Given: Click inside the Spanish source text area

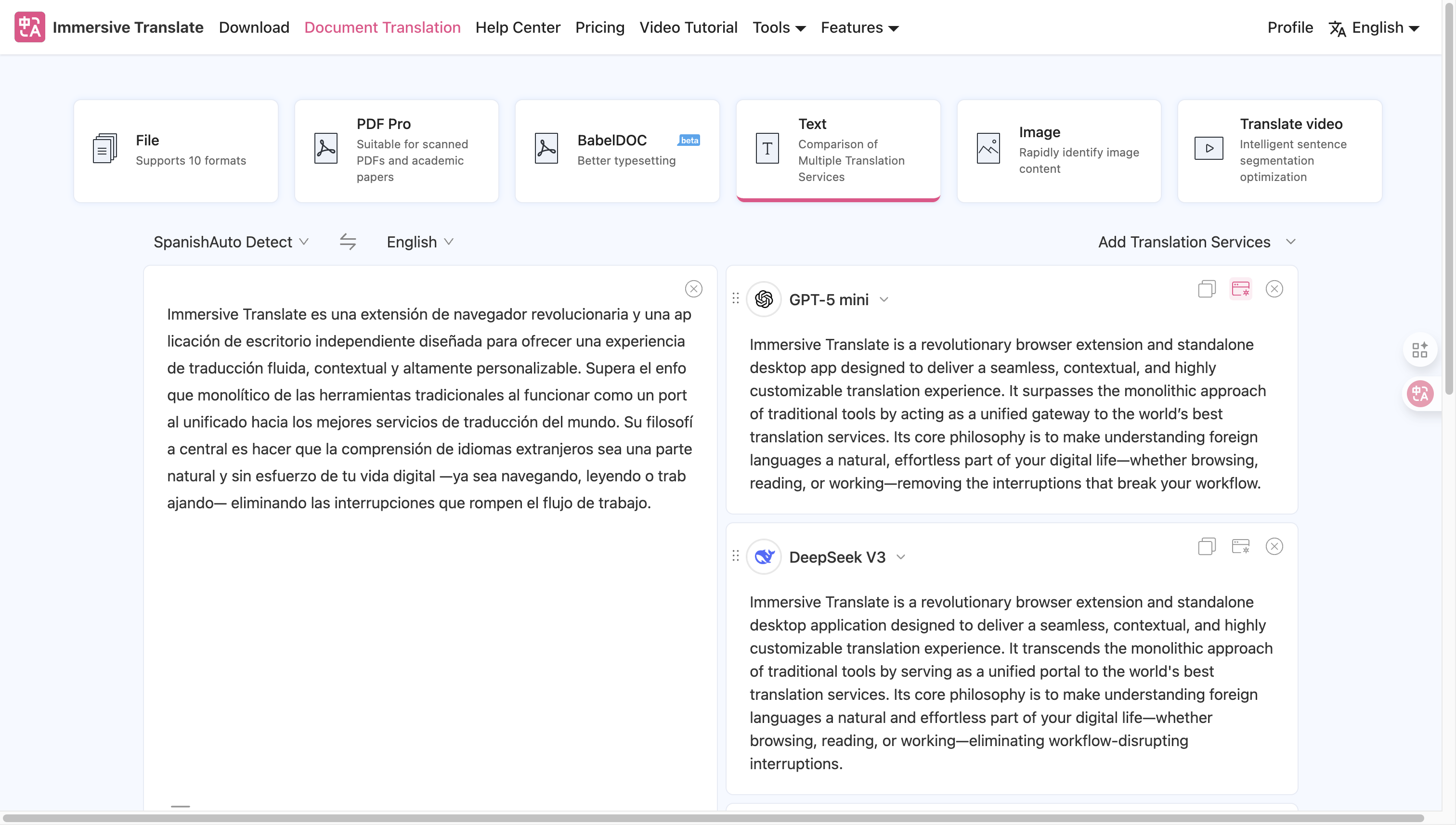Looking at the screenshot, I should point(429,623).
